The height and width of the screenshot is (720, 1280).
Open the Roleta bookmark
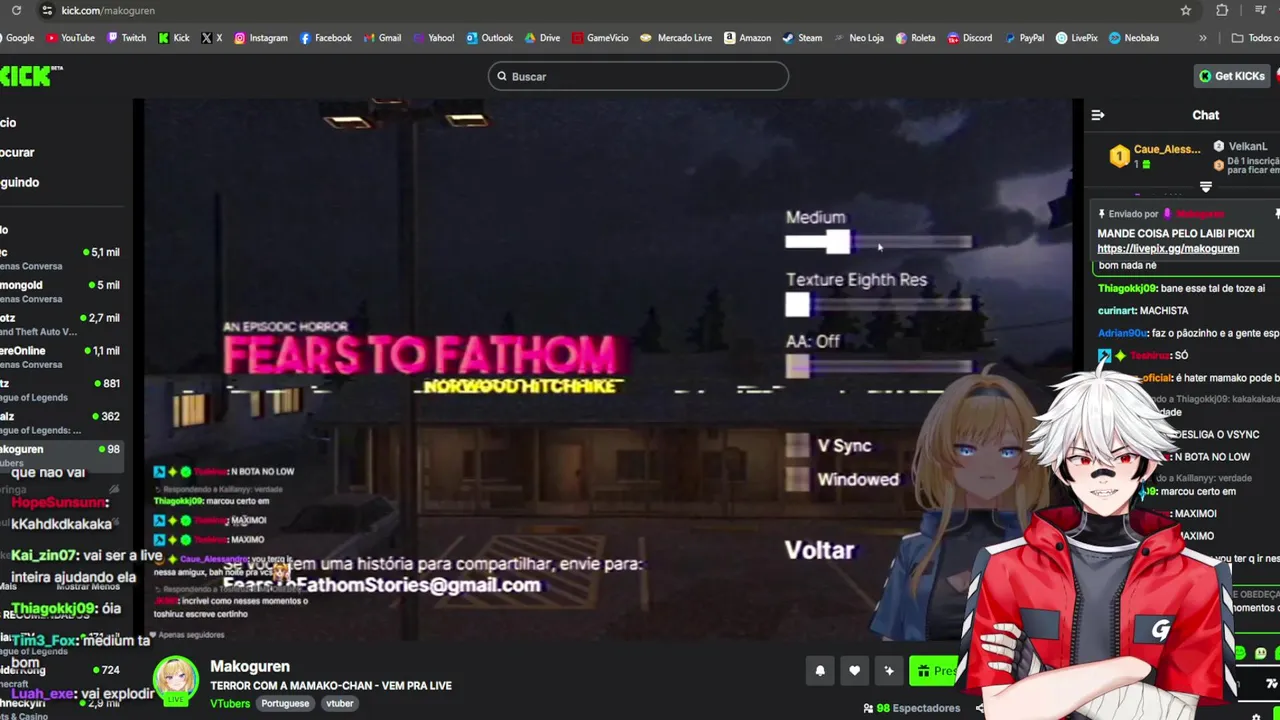coord(915,38)
